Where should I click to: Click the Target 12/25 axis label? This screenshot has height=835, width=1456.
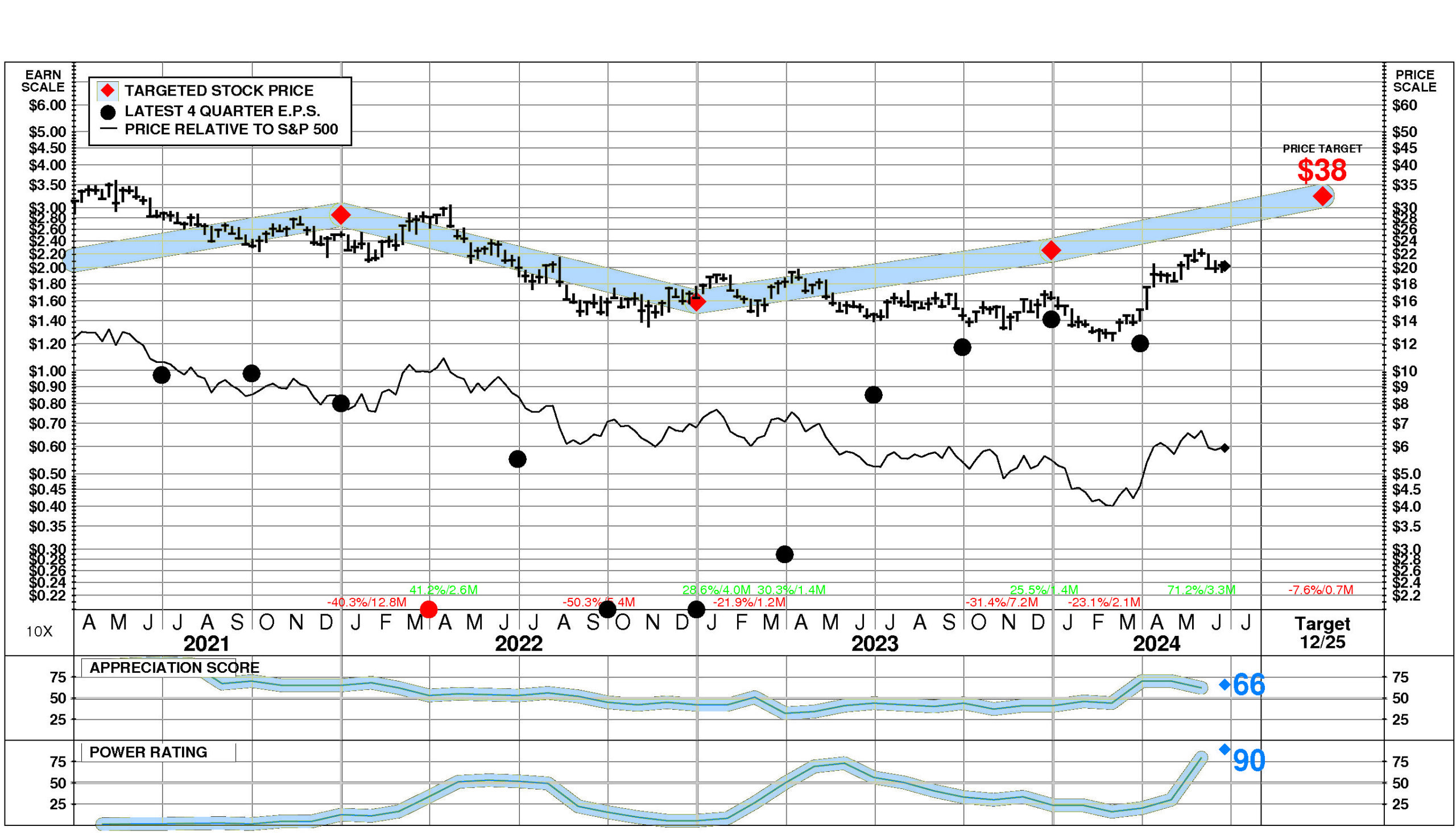[1322, 633]
